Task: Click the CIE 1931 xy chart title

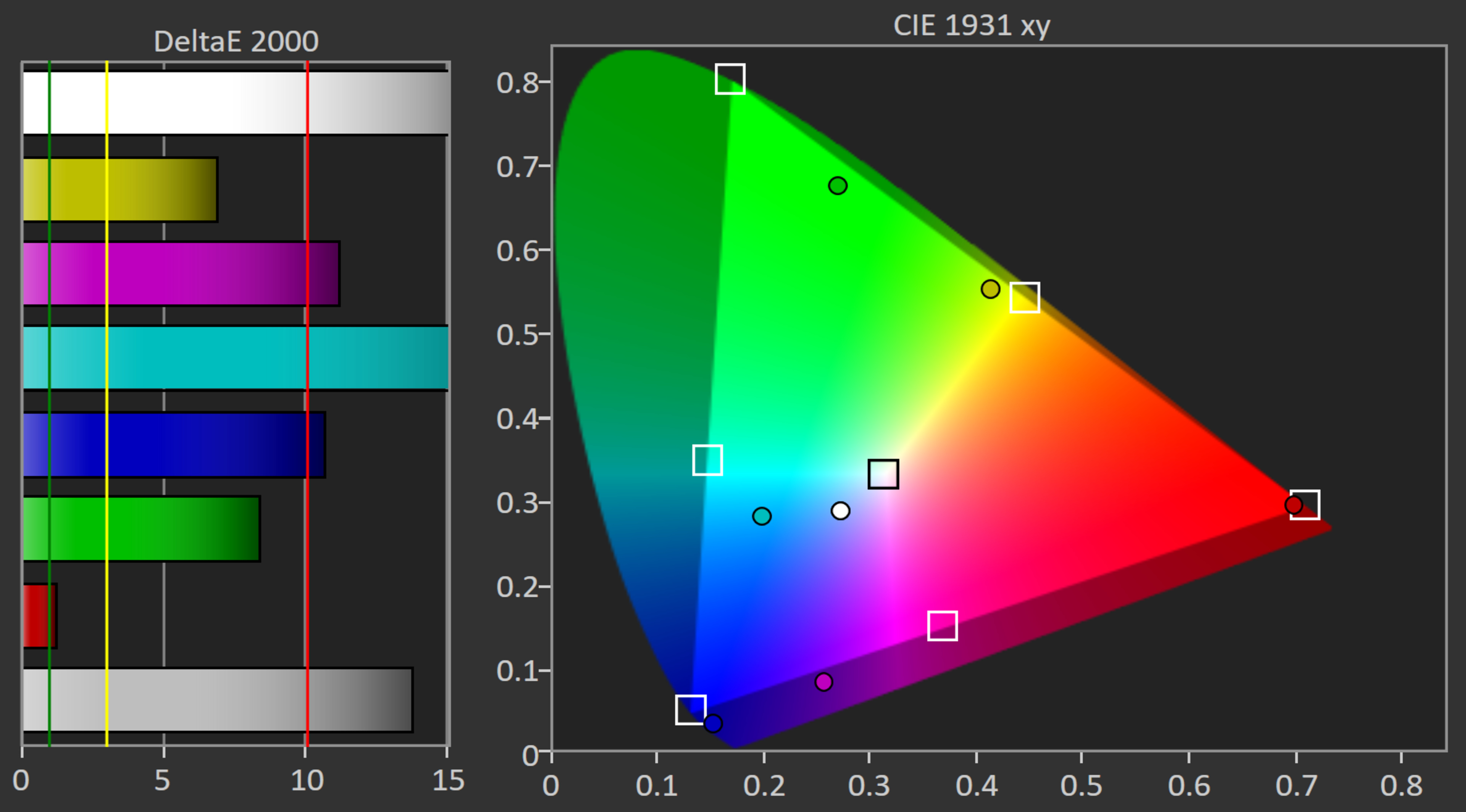Action: [x=972, y=25]
